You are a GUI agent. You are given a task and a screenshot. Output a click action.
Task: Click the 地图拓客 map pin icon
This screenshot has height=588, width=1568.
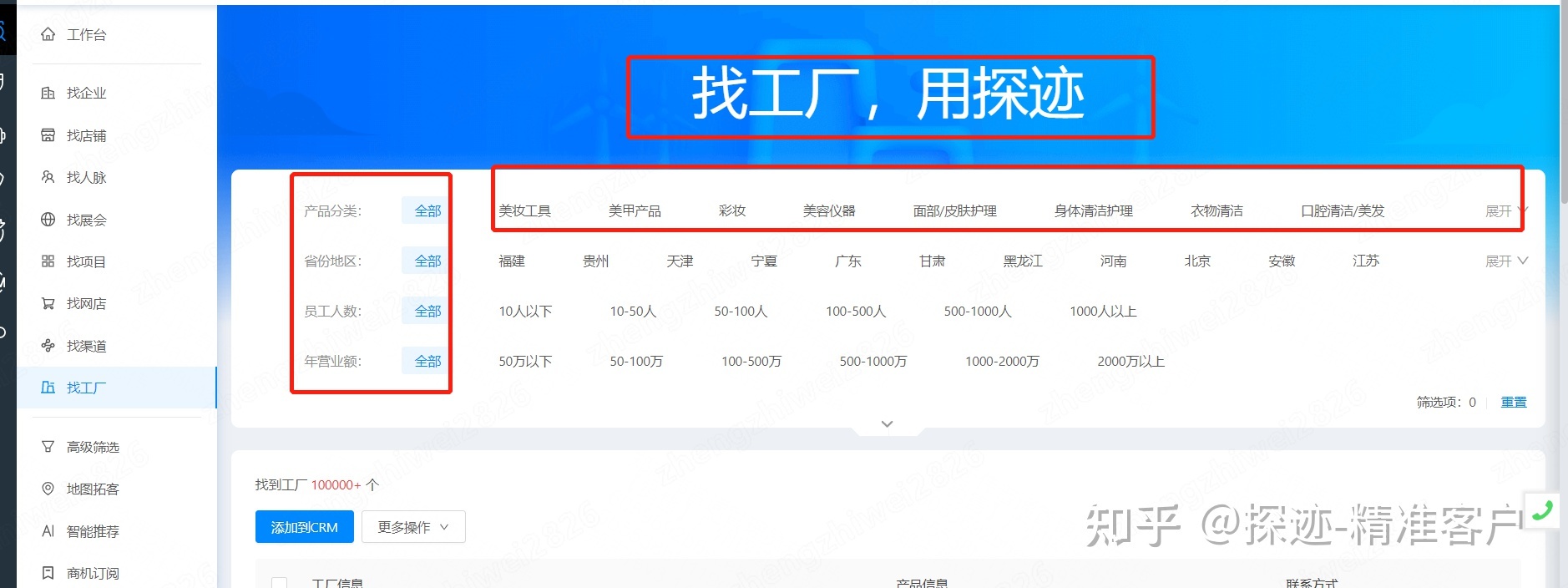(48, 489)
